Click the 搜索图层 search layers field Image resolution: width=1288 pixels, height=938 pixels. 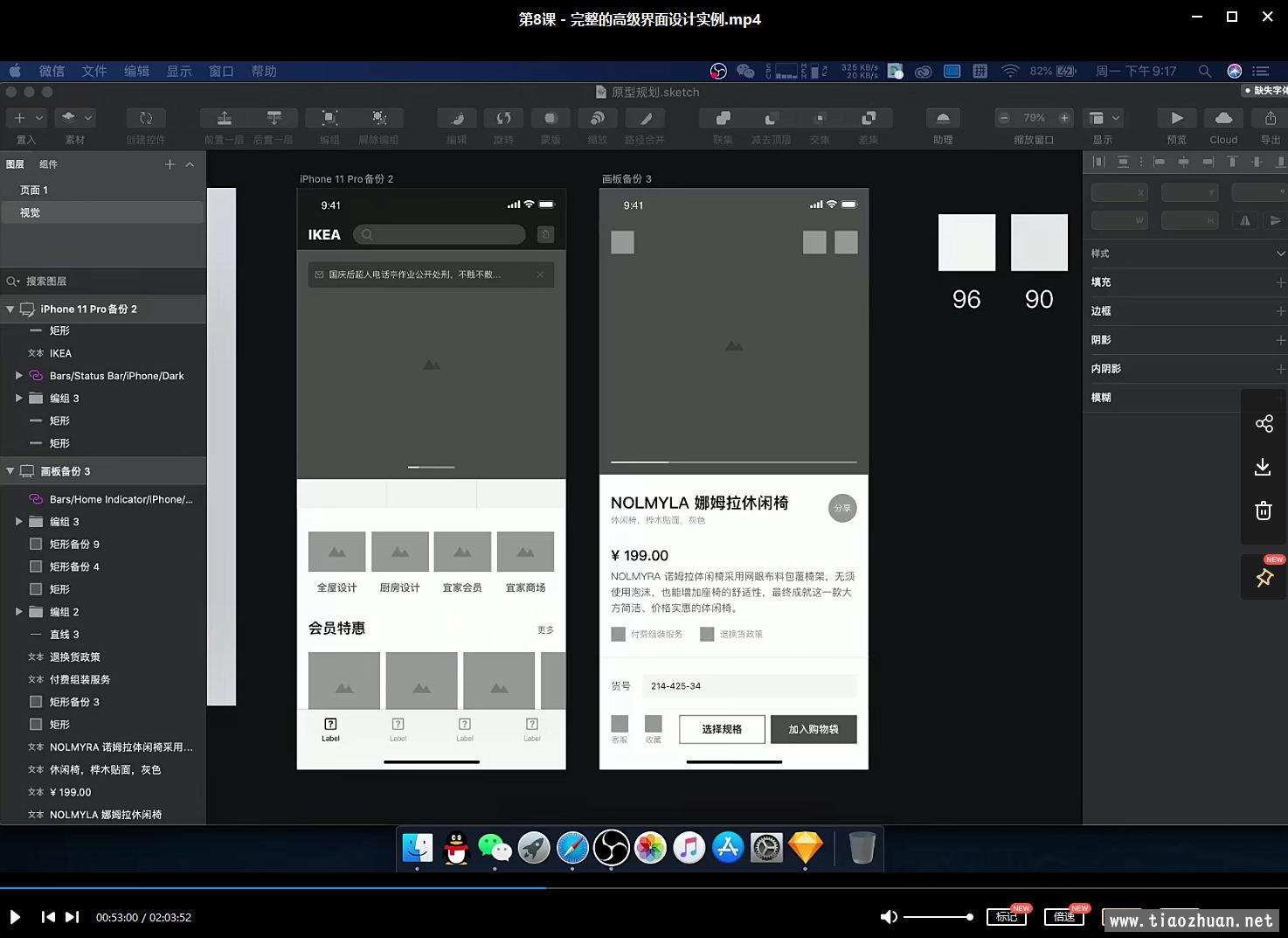103,281
